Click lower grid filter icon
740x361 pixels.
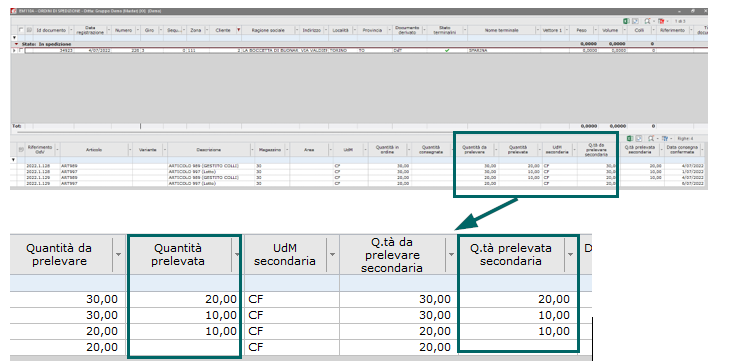(665, 138)
